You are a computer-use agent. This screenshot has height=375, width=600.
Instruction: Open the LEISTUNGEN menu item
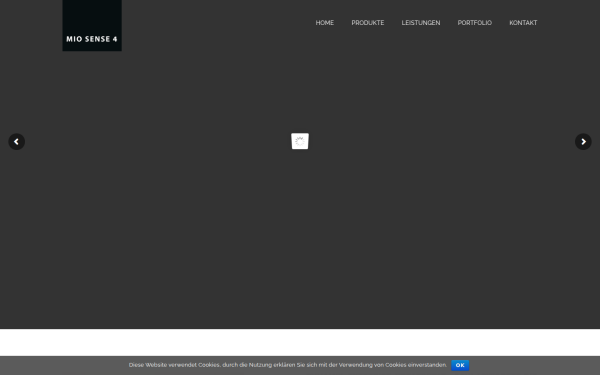click(x=421, y=23)
